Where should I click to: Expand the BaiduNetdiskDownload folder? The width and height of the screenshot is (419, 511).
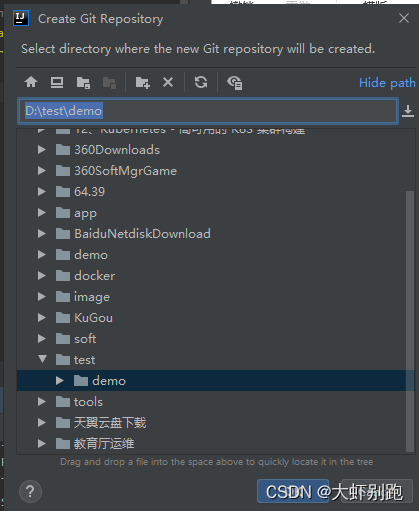(x=42, y=233)
